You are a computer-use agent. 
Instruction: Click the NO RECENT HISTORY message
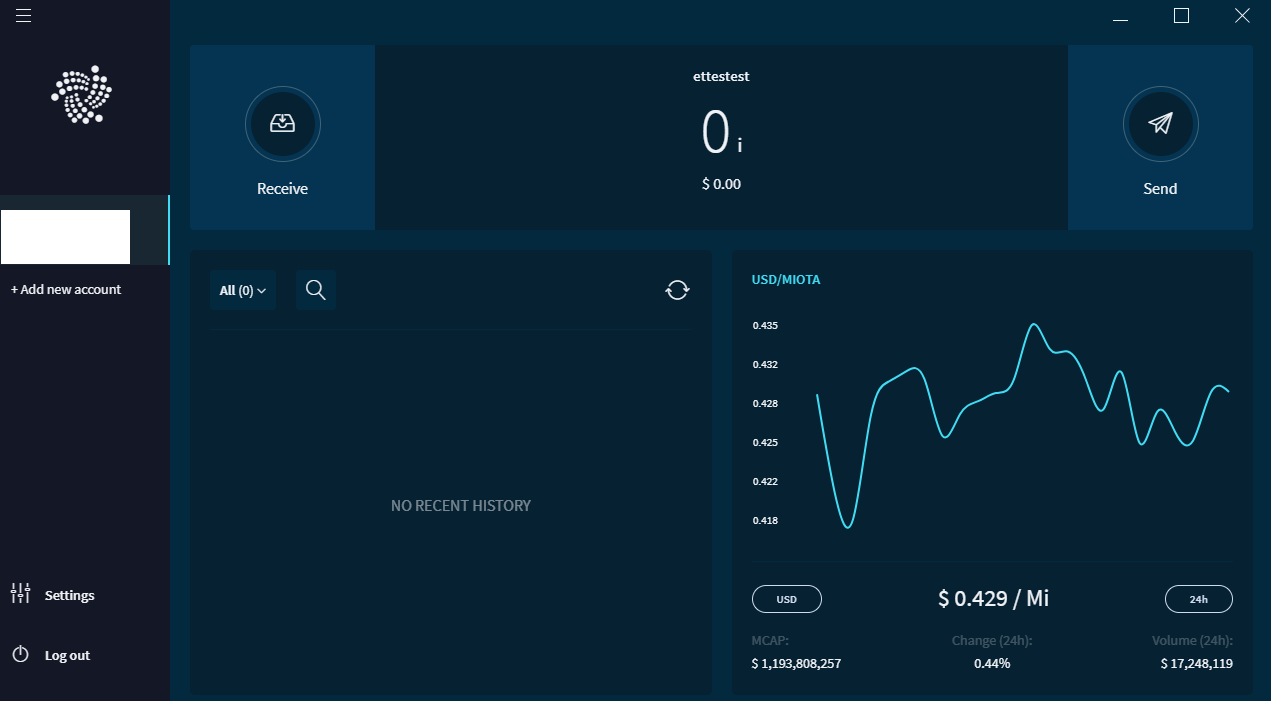pyautogui.click(x=461, y=506)
